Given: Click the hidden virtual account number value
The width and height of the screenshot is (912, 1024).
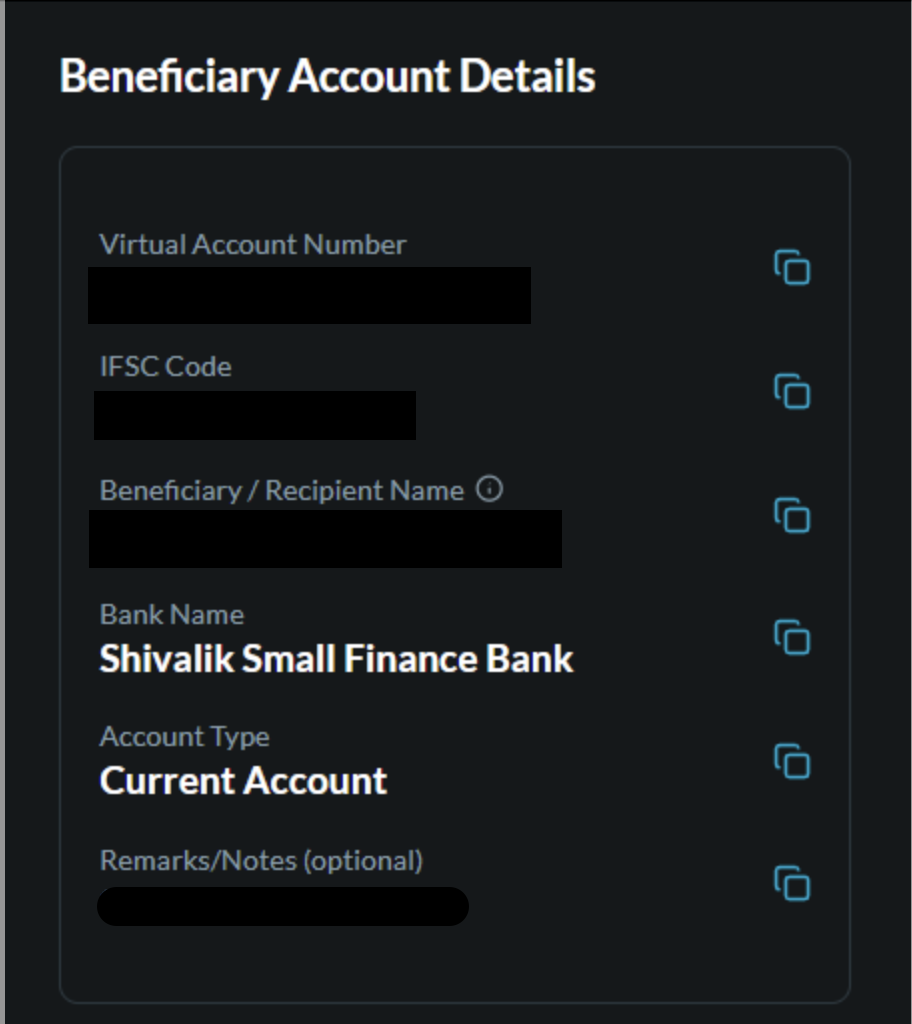Looking at the screenshot, I should (x=309, y=295).
